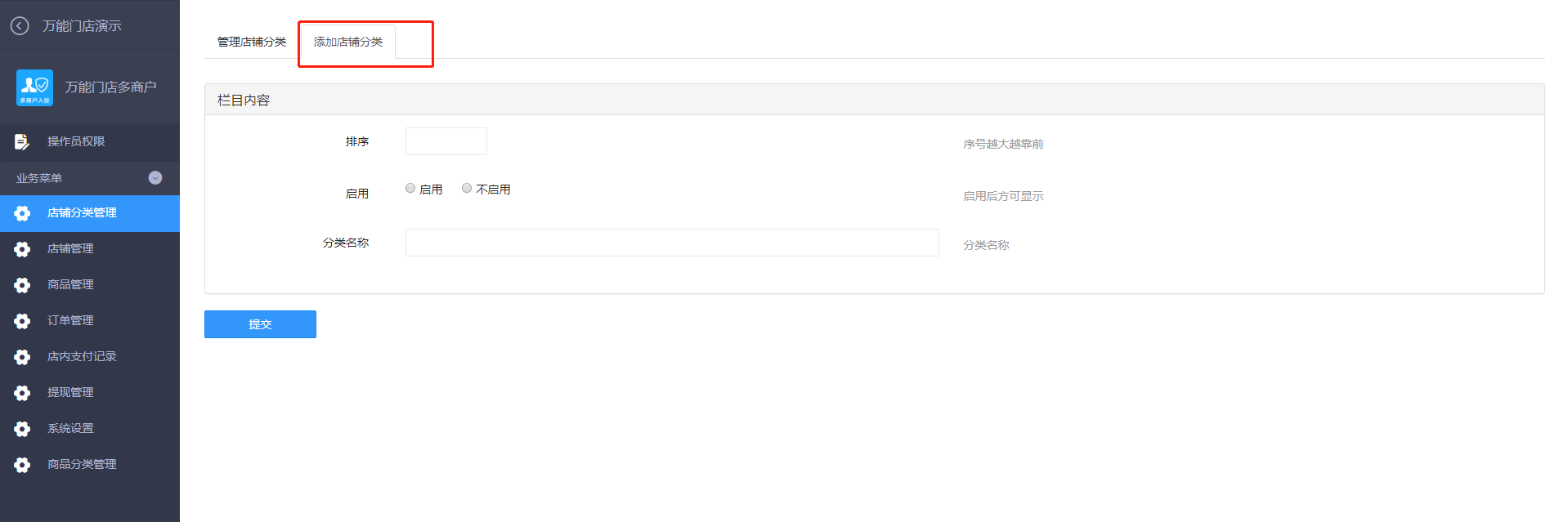This screenshot has width=1568, height=522.
Task: Click the 栏目内容 panel heading
Action: [x=244, y=100]
